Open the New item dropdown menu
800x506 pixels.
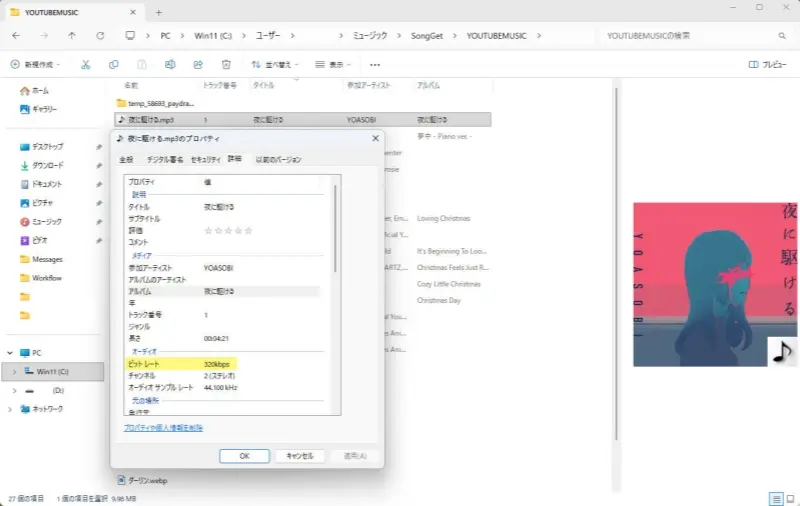(x=35, y=64)
